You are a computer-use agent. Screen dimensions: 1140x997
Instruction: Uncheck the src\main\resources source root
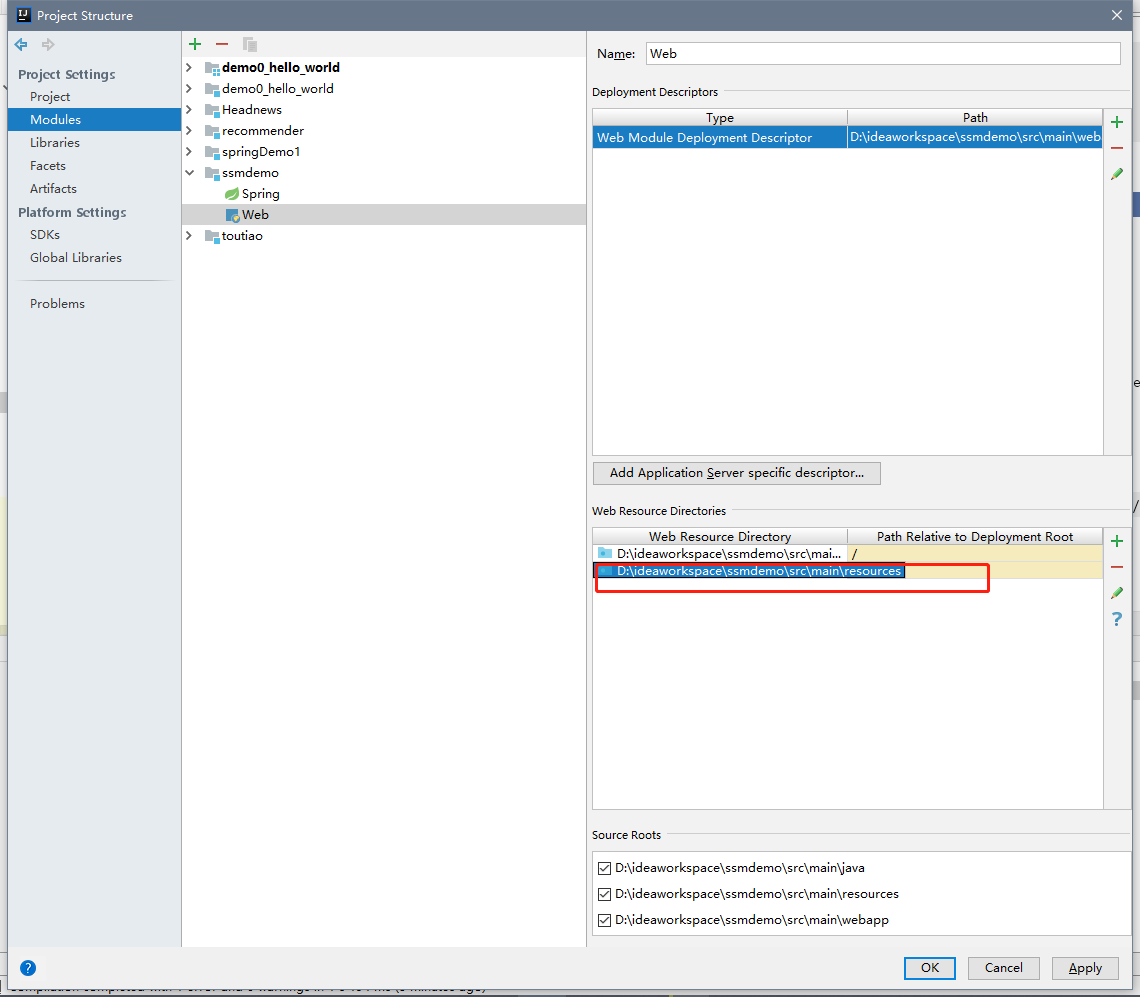click(x=604, y=894)
